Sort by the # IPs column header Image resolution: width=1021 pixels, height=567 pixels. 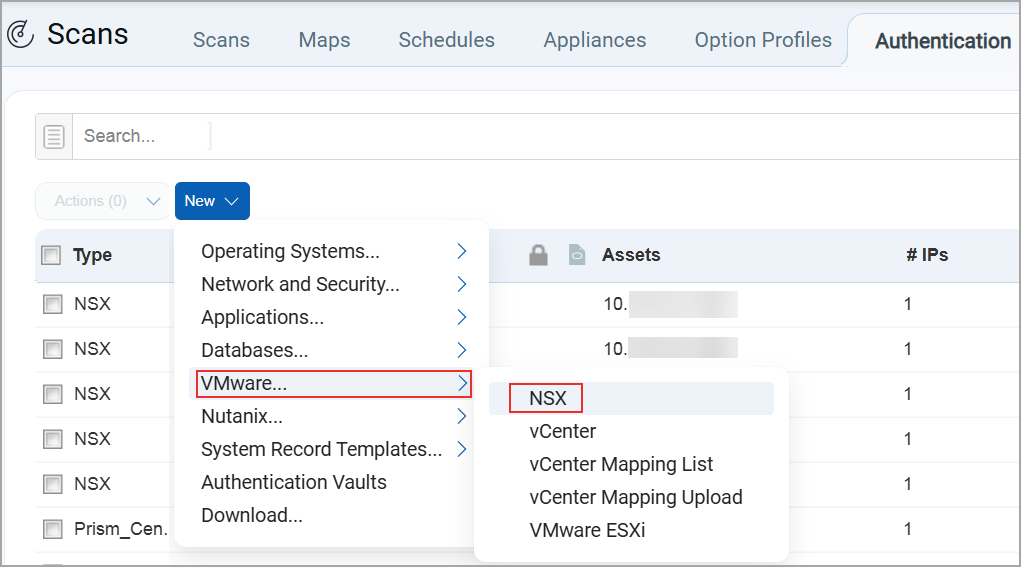point(927,255)
